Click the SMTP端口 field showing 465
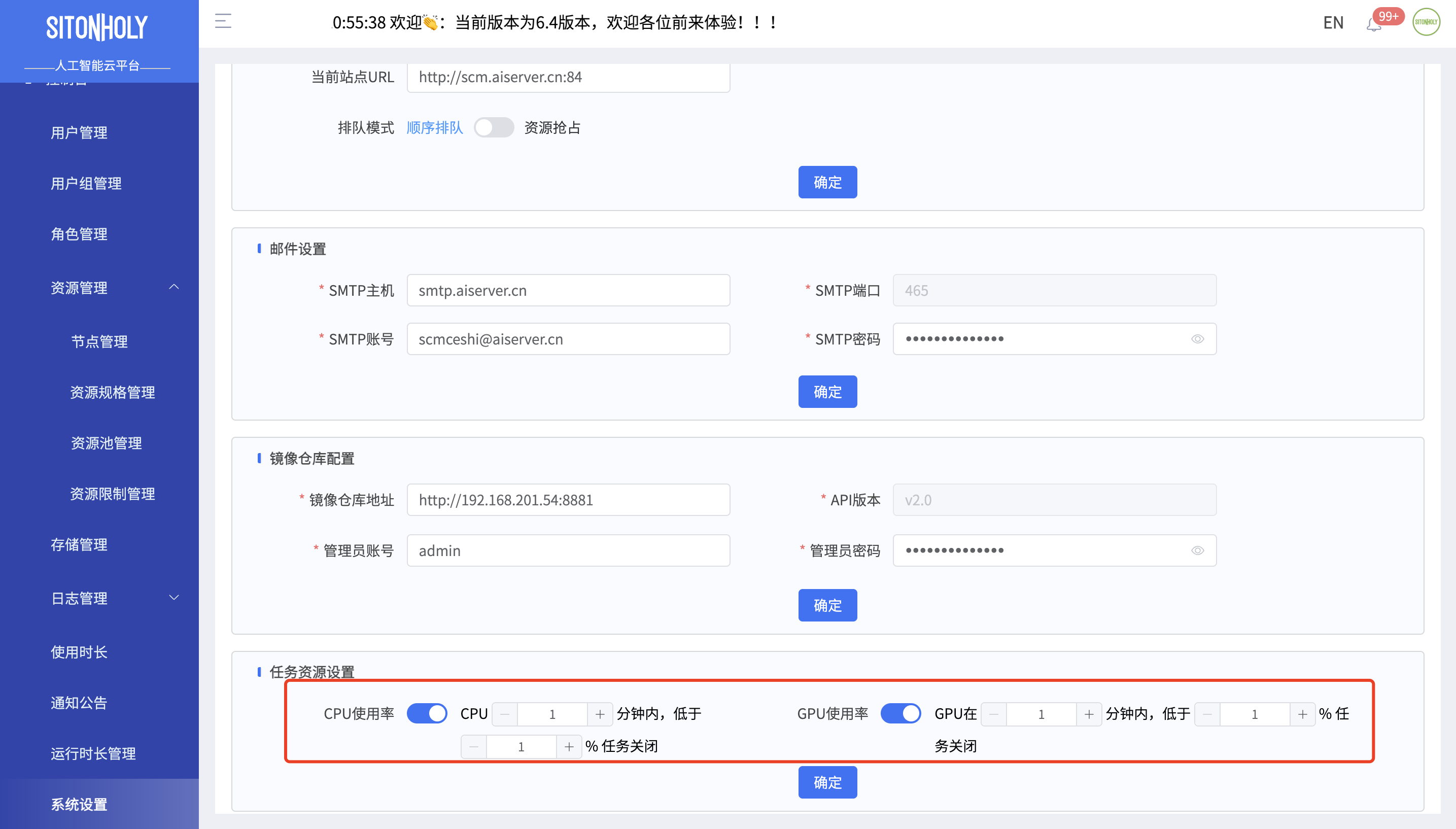Screen dimensions: 1456x829 [1055, 290]
